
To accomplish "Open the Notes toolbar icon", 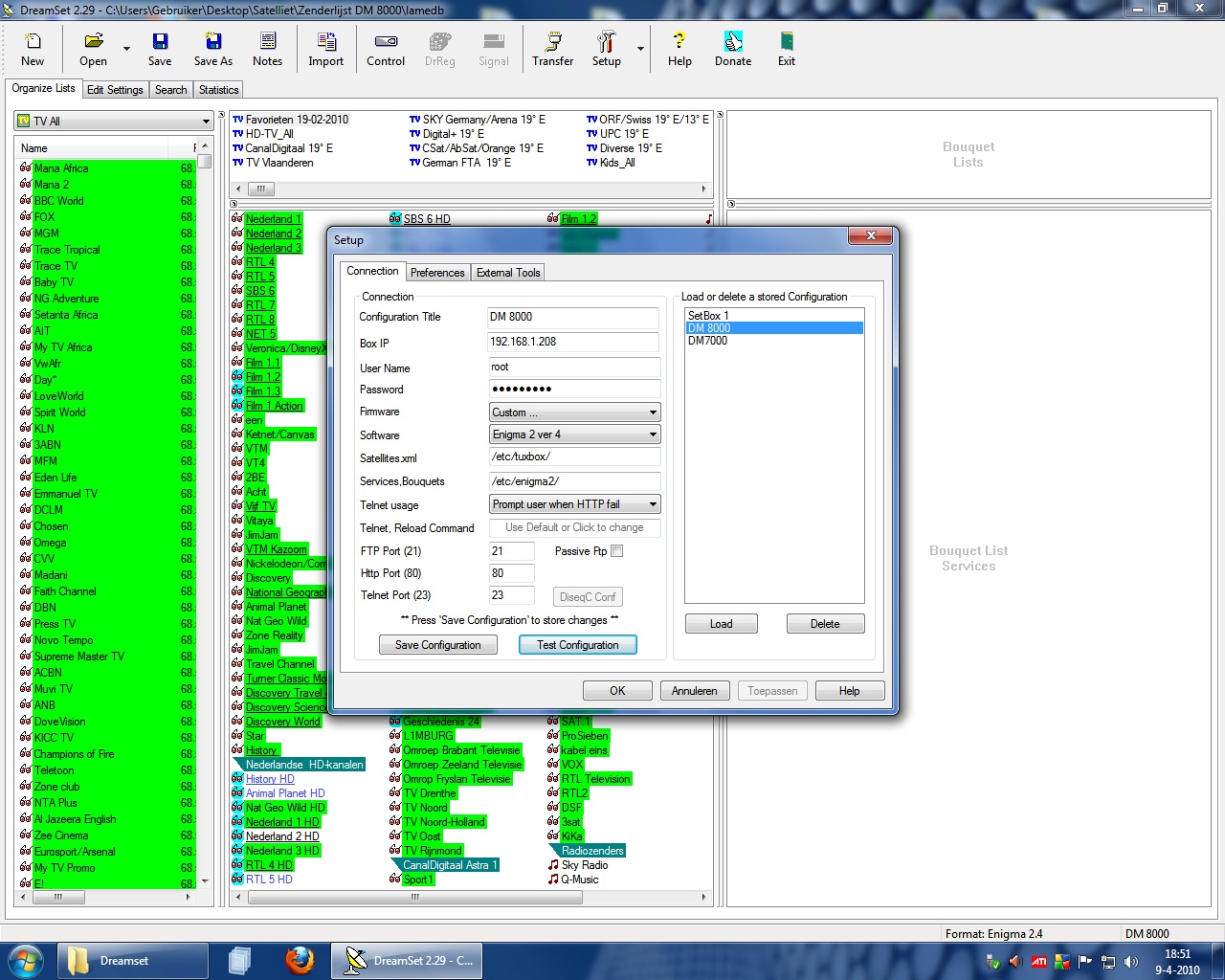I will tap(267, 50).
